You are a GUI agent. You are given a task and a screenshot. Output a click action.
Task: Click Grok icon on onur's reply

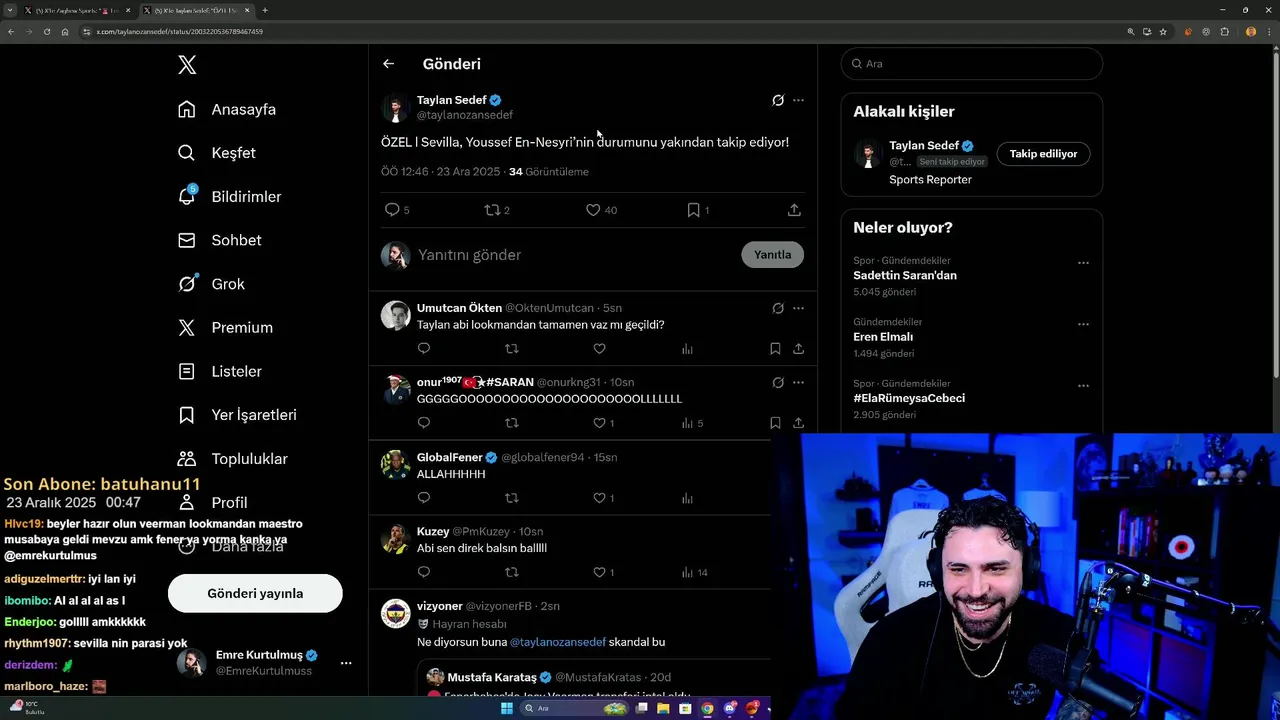pyautogui.click(x=778, y=382)
